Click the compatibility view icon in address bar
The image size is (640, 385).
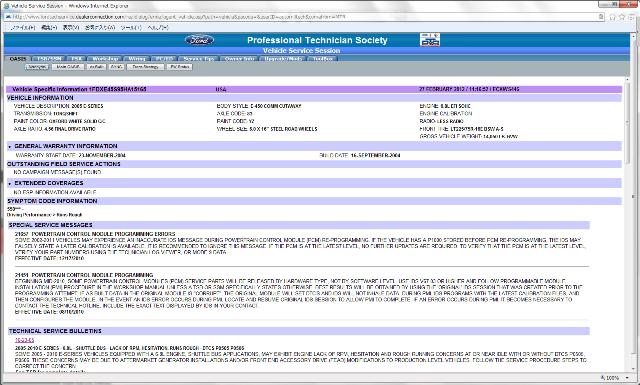601,17
